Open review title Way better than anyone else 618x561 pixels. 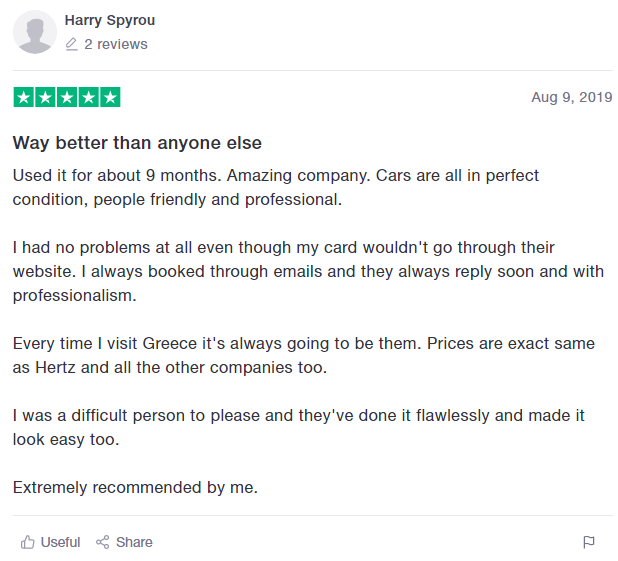click(137, 143)
